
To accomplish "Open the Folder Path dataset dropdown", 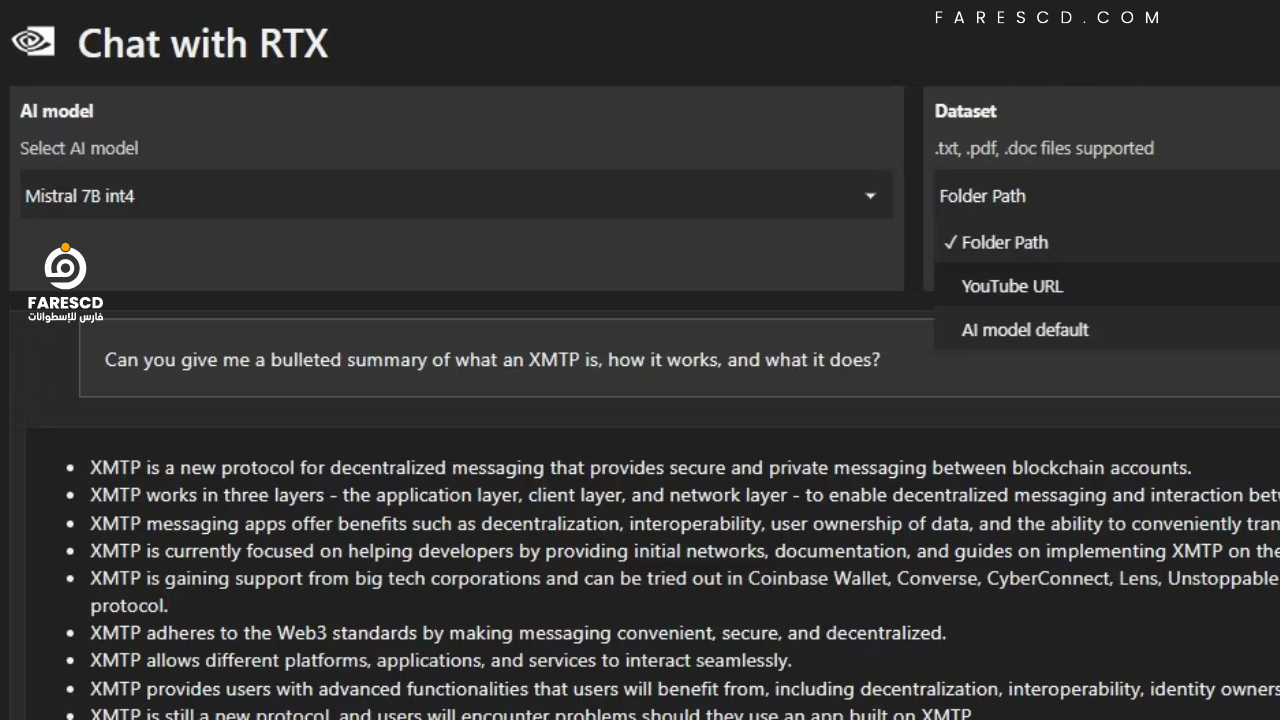I will (x=1107, y=196).
